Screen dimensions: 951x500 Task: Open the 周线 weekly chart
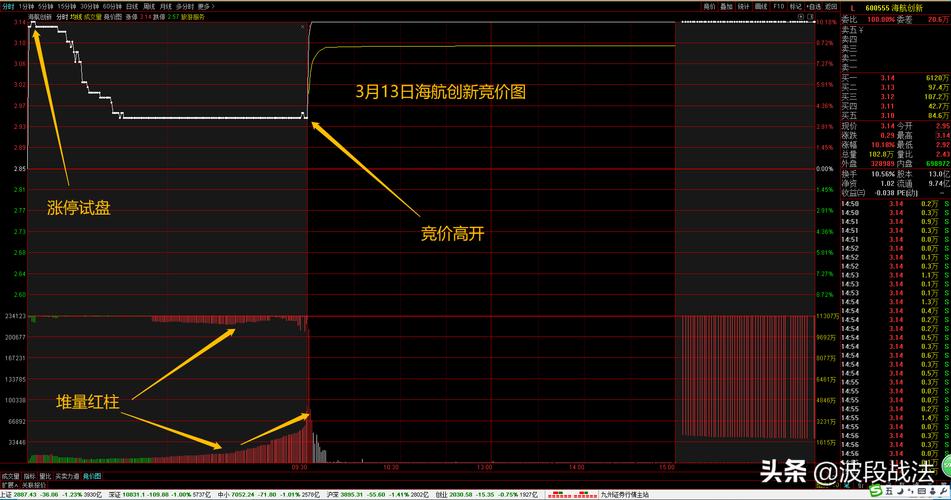pos(149,6)
